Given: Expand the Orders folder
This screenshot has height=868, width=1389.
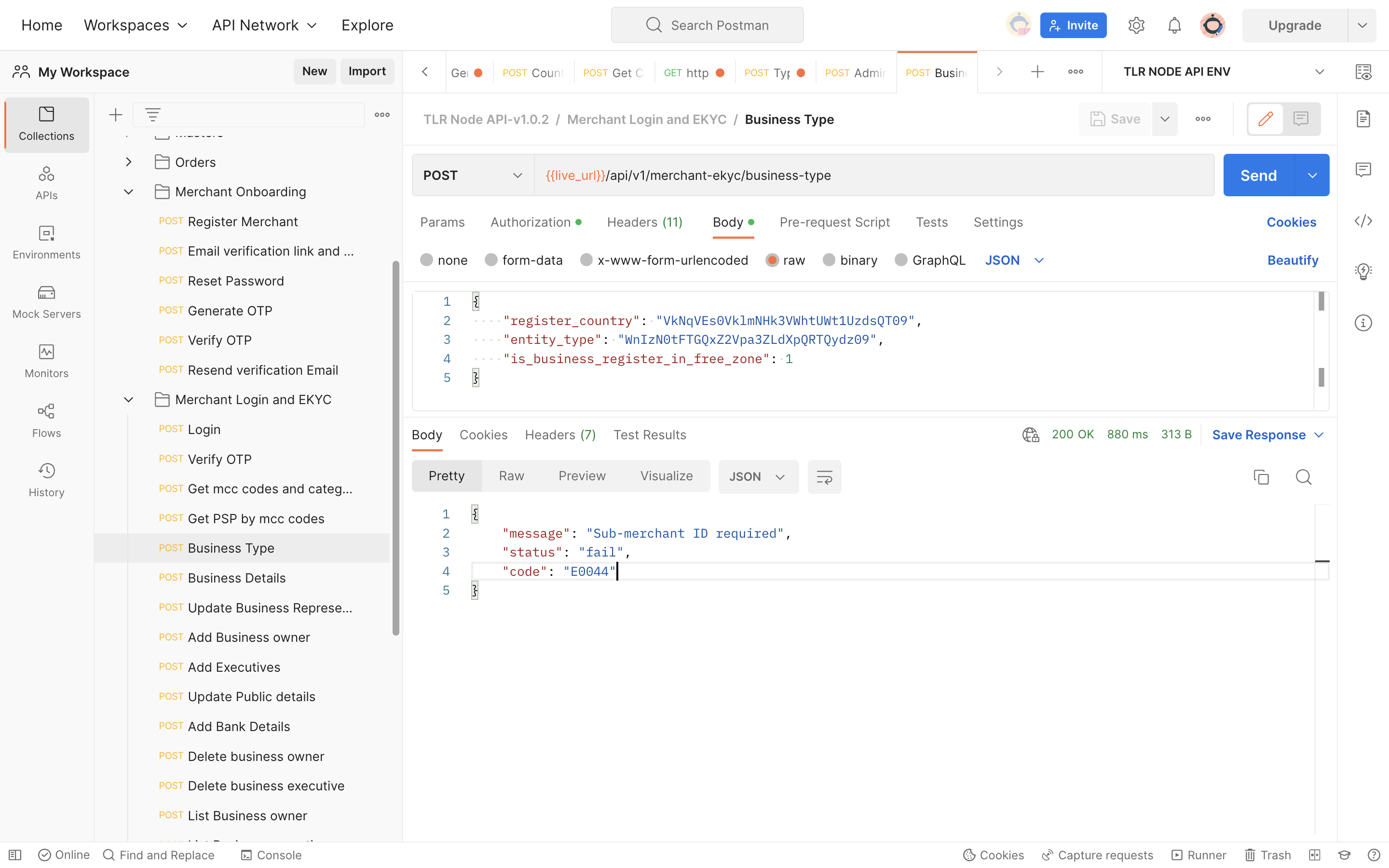Looking at the screenshot, I should click(129, 162).
